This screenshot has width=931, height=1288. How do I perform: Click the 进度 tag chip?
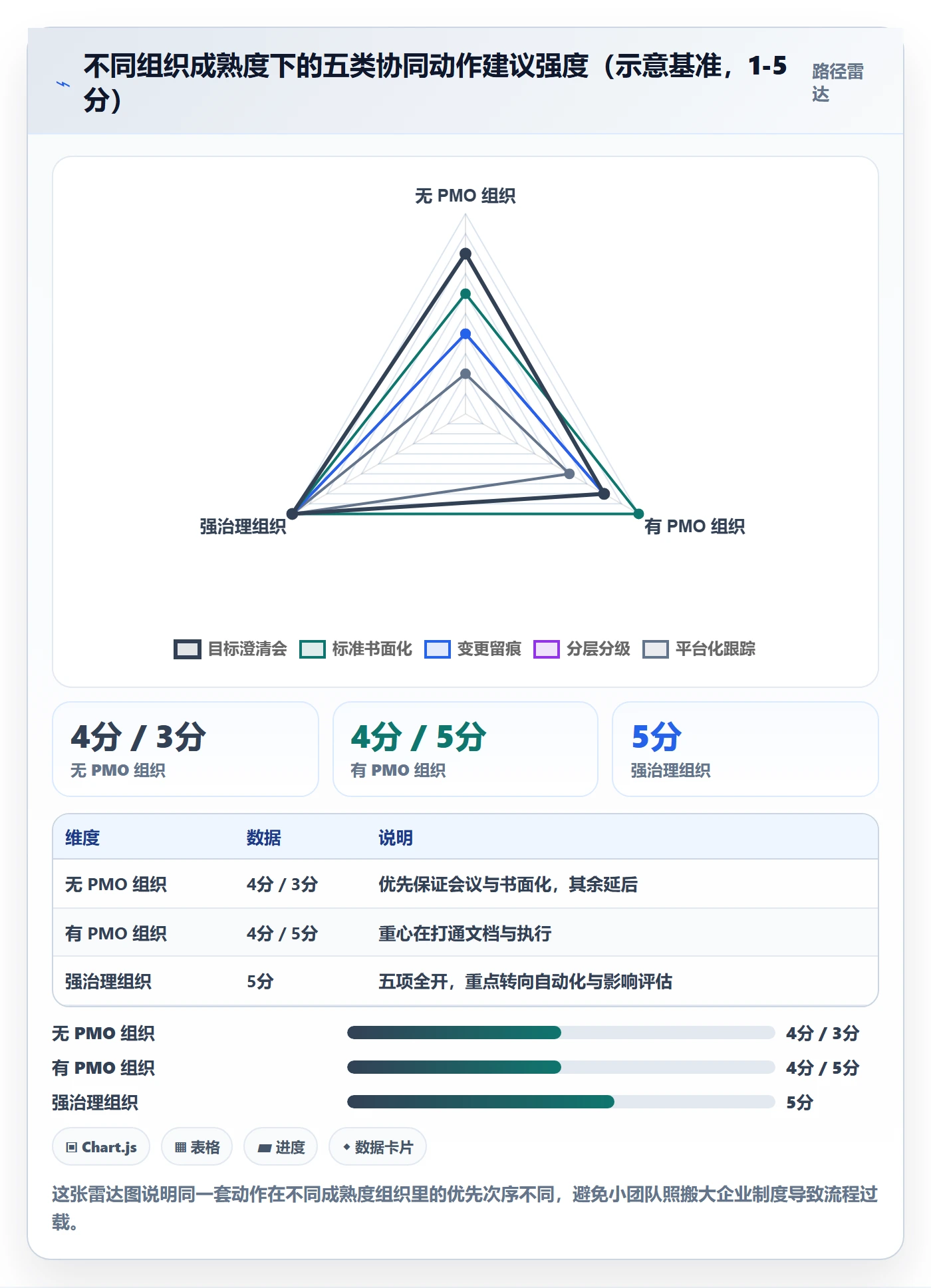(x=281, y=1147)
